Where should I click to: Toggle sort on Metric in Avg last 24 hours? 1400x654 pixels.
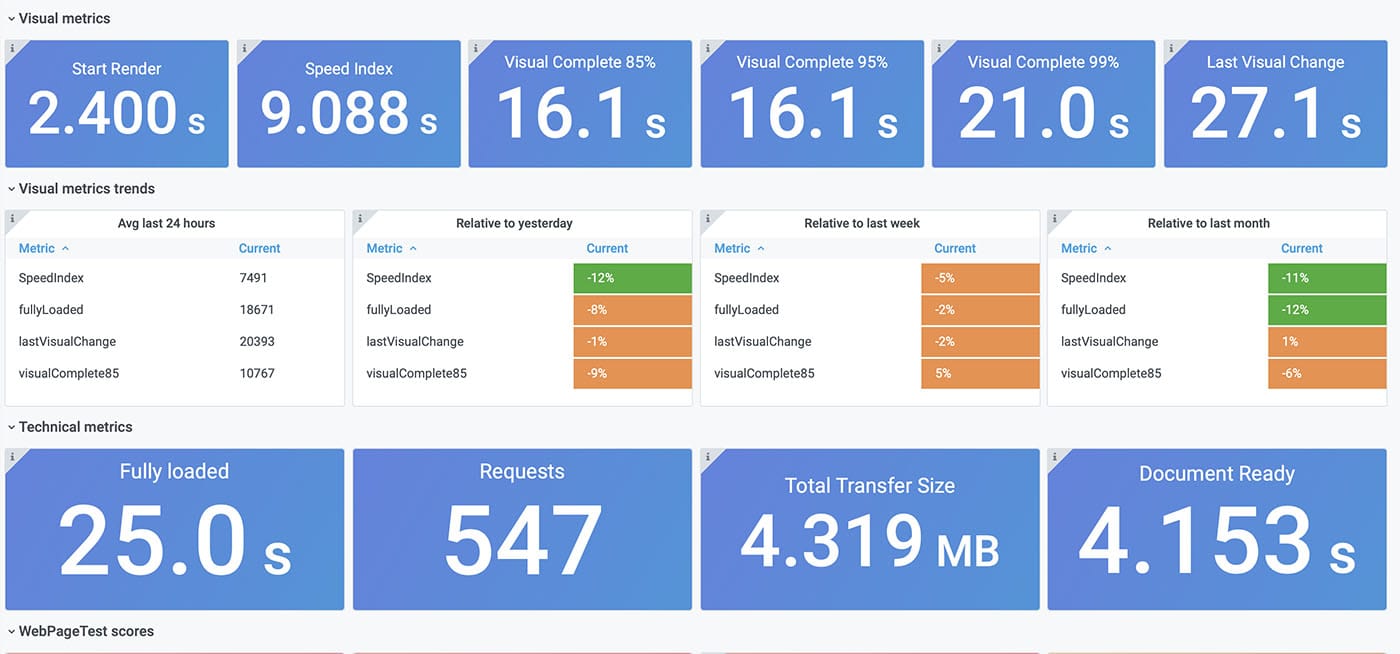(36, 248)
